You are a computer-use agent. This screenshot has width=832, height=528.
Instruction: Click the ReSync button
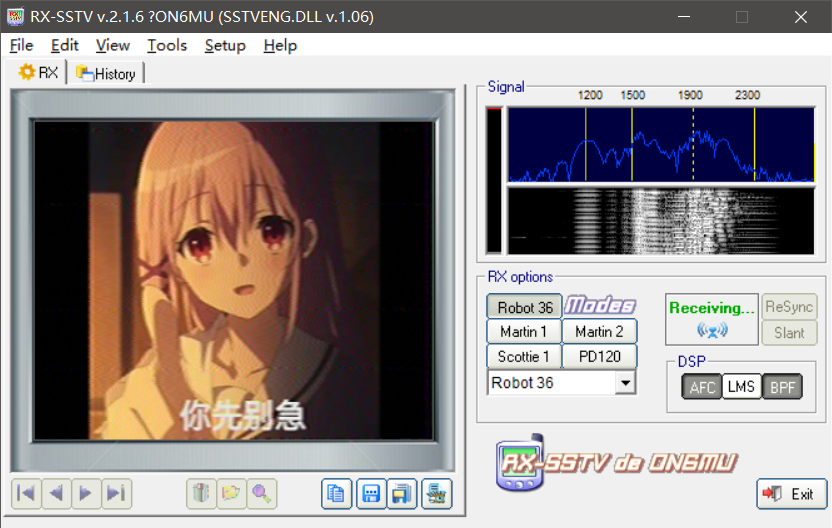coord(789,307)
